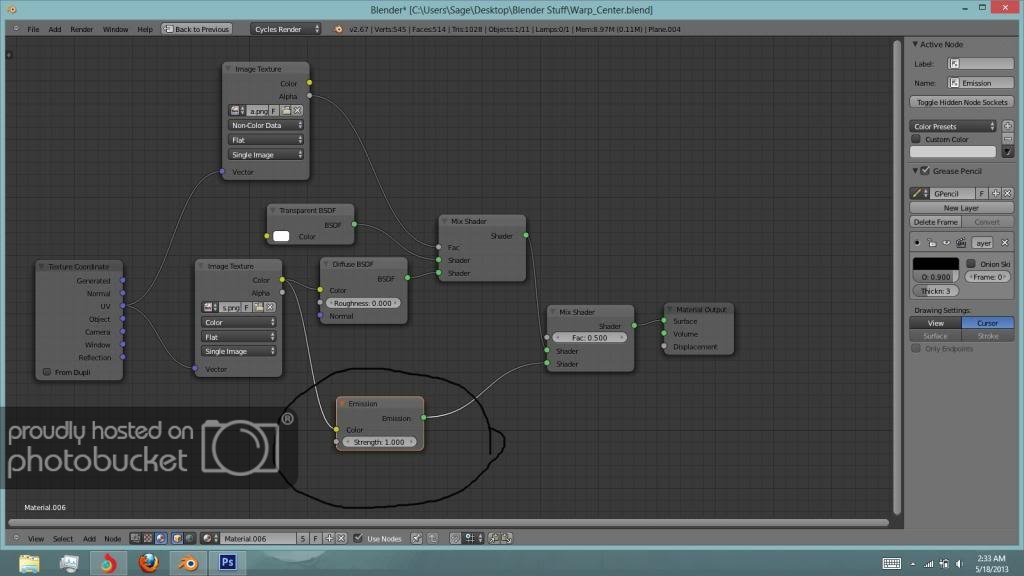1024x576 pixels.
Task: Delete grease pencil layer X icon
Action: coord(1004,243)
